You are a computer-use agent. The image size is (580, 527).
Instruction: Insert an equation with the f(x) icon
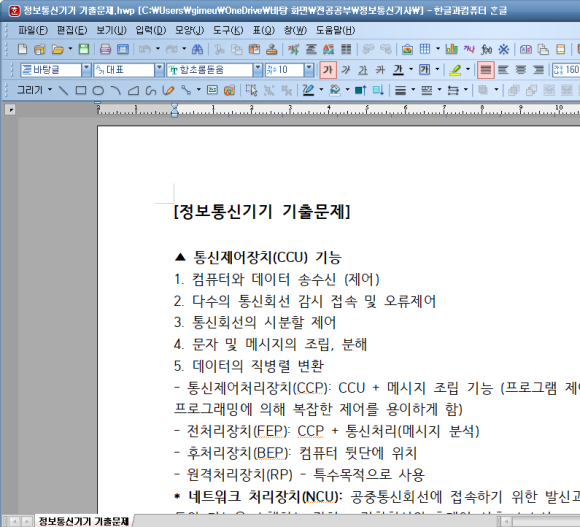click(x=486, y=49)
